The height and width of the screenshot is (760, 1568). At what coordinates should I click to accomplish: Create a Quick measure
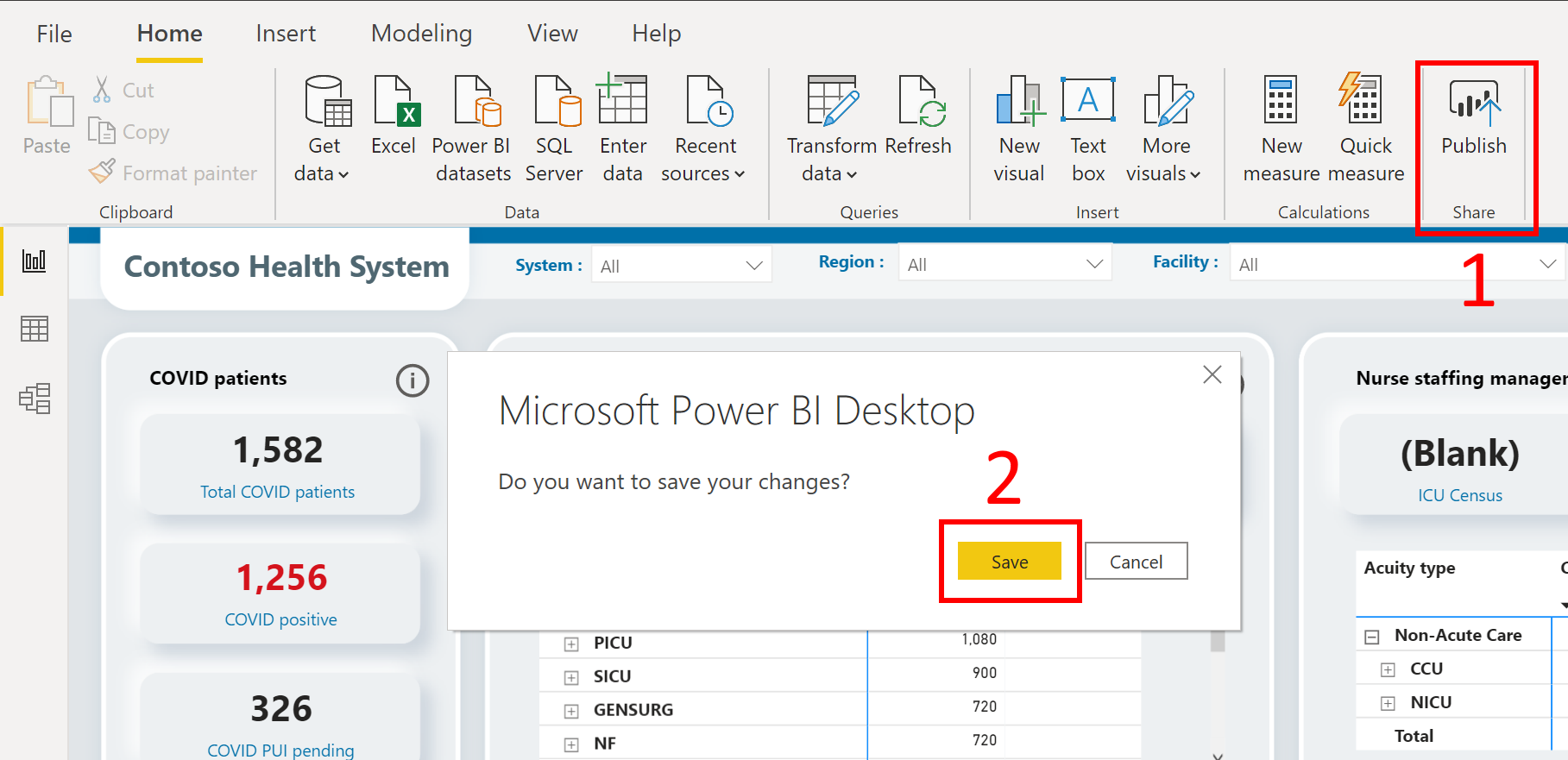[x=1365, y=129]
